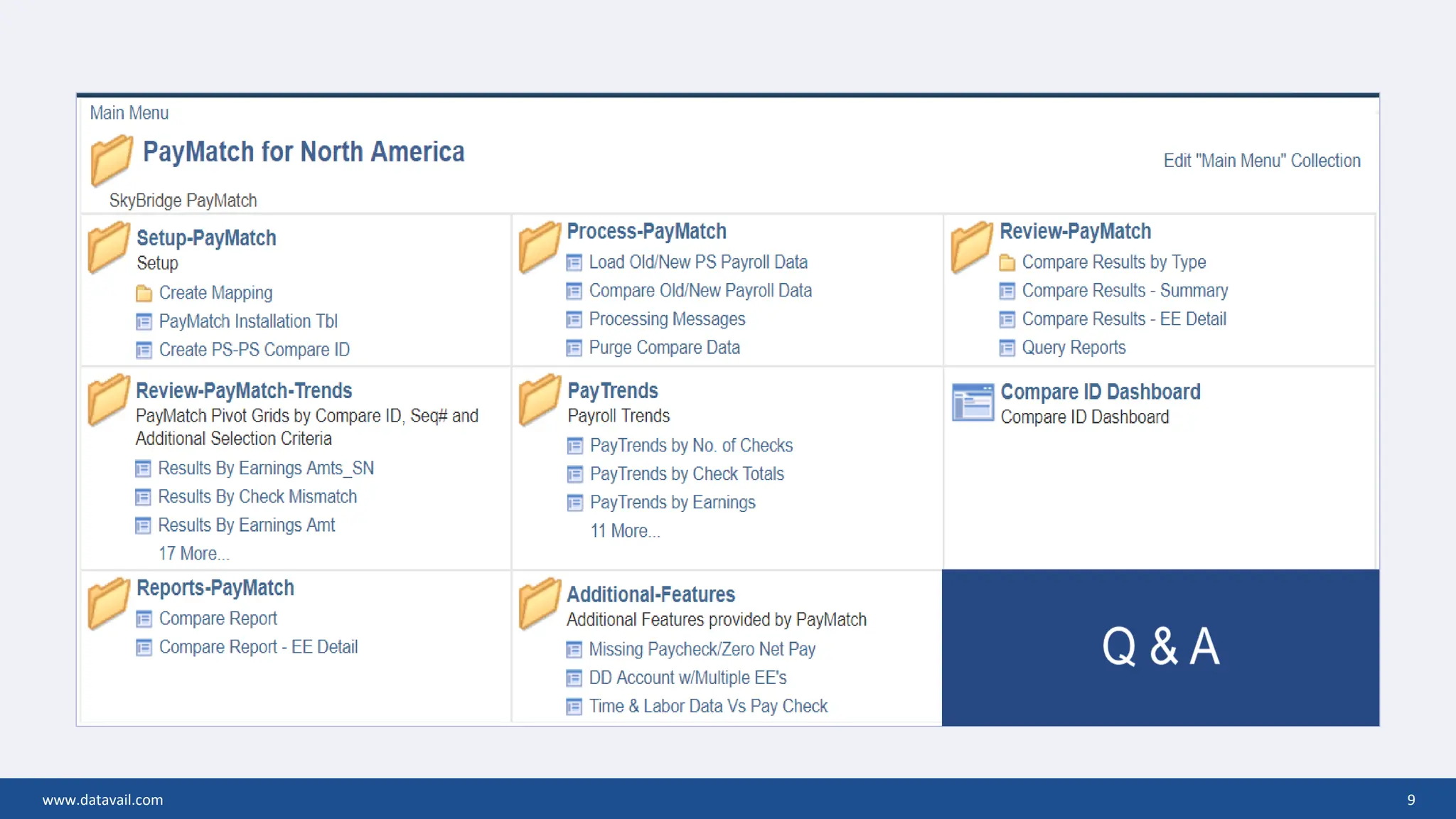Click the small Create Mapping folder icon
Viewport: 1456px width, 819px height.
pyautogui.click(x=144, y=293)
